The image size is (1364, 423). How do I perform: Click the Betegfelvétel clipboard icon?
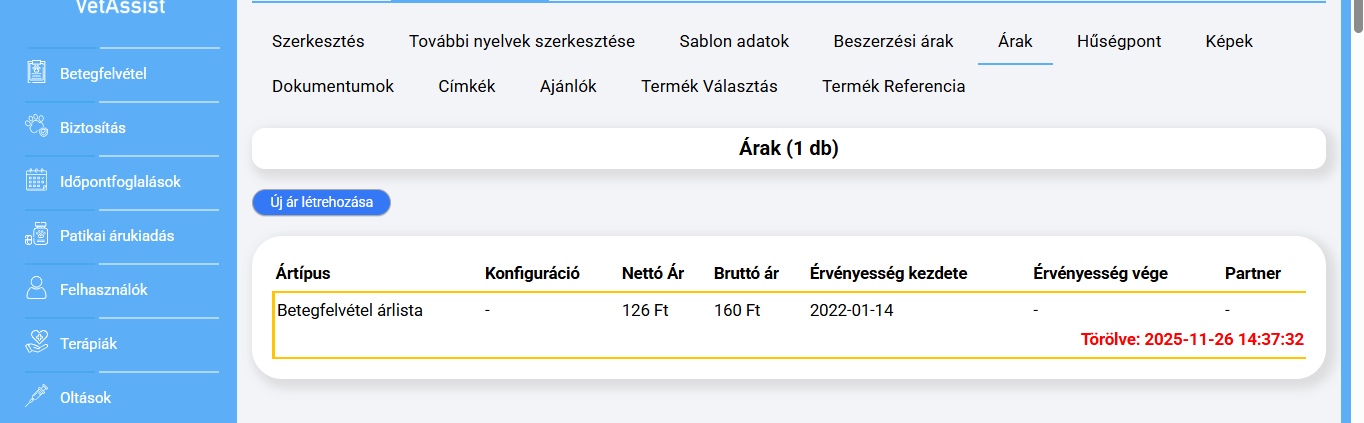click(x=37, y=73)
